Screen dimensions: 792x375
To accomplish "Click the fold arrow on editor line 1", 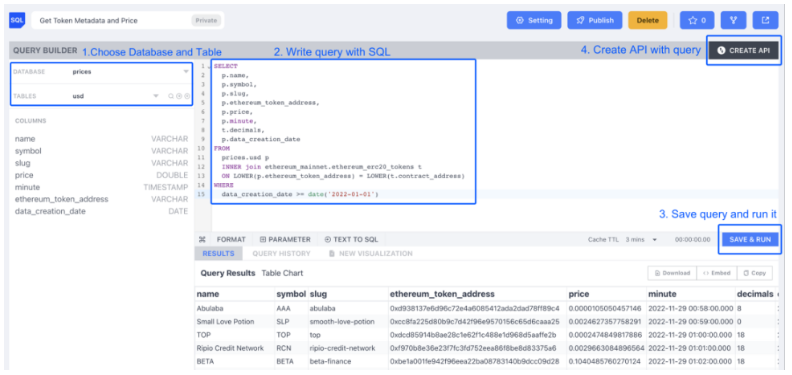I will [x=208, y=67].
